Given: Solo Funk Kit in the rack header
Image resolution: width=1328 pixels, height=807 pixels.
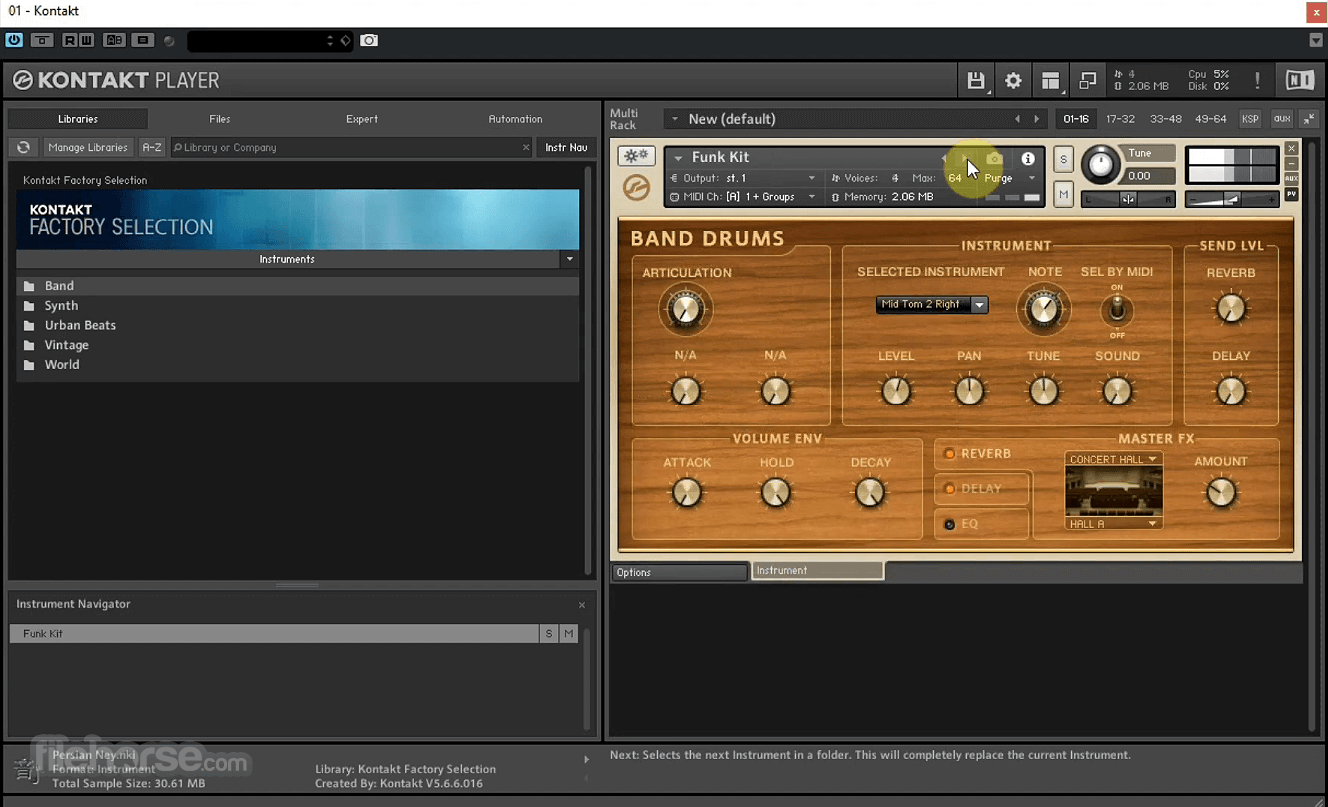Looking at the screenshot, I should coord(1063,159).
